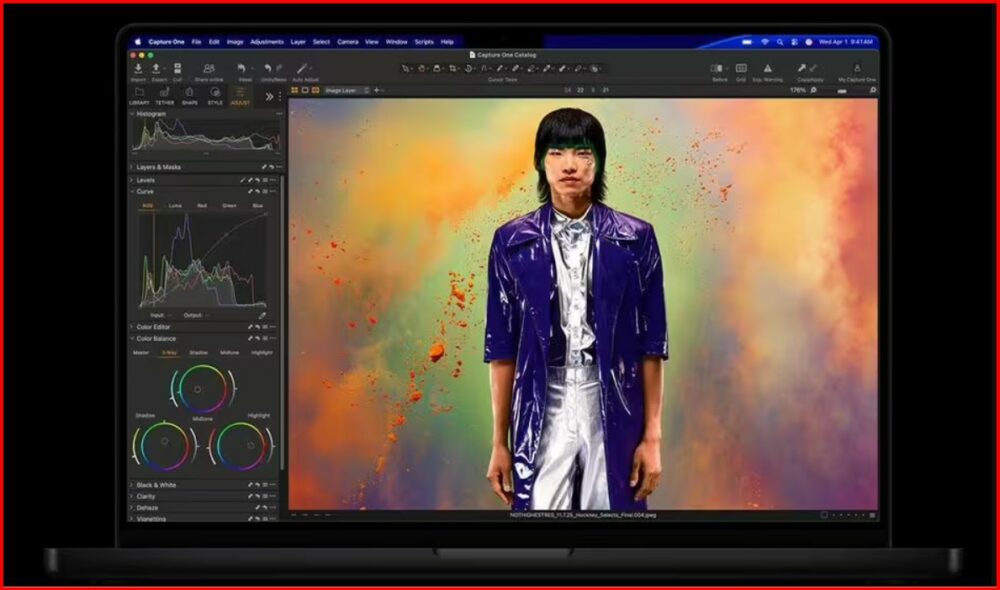Toggle the Exposure Warning overlay
This screenshot has width=1000, height=590.
point(767,68)
